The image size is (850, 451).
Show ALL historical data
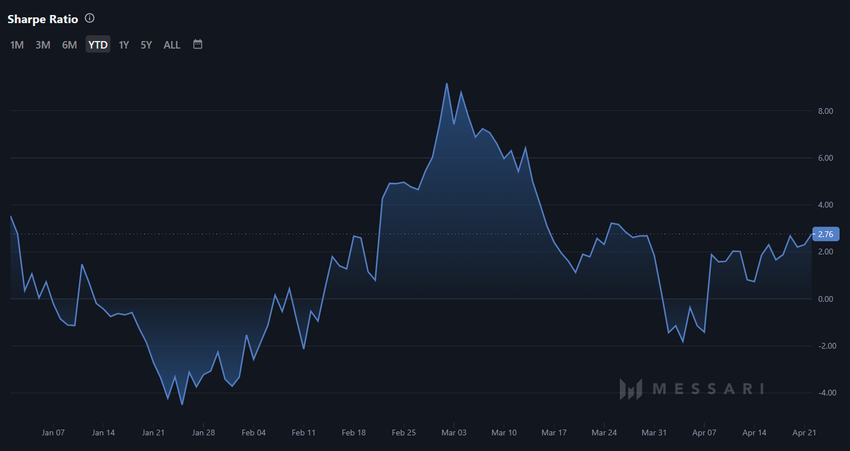(x=172, y=45)
